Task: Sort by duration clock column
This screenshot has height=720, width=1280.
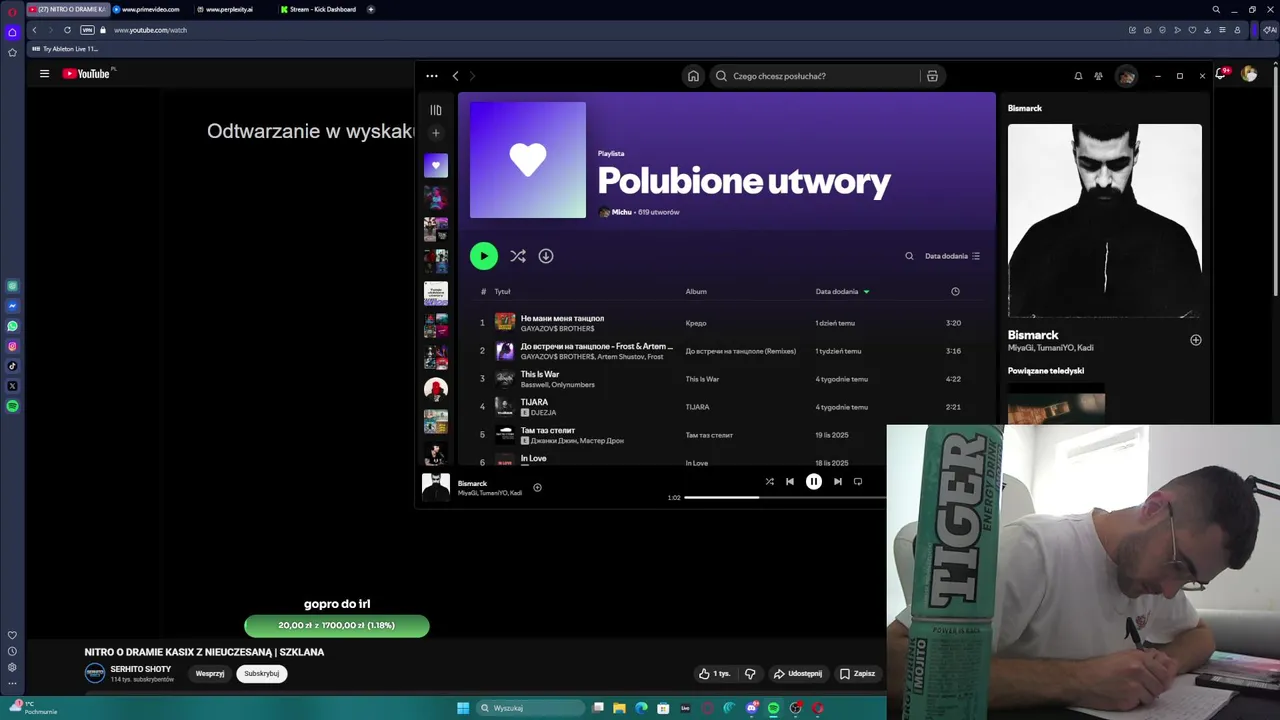Action: pyautogui.click(x=955, y=292)
